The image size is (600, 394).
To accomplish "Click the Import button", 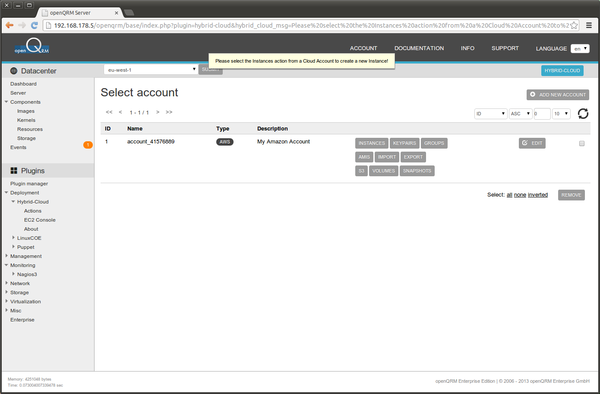I will tap(387, 157).
